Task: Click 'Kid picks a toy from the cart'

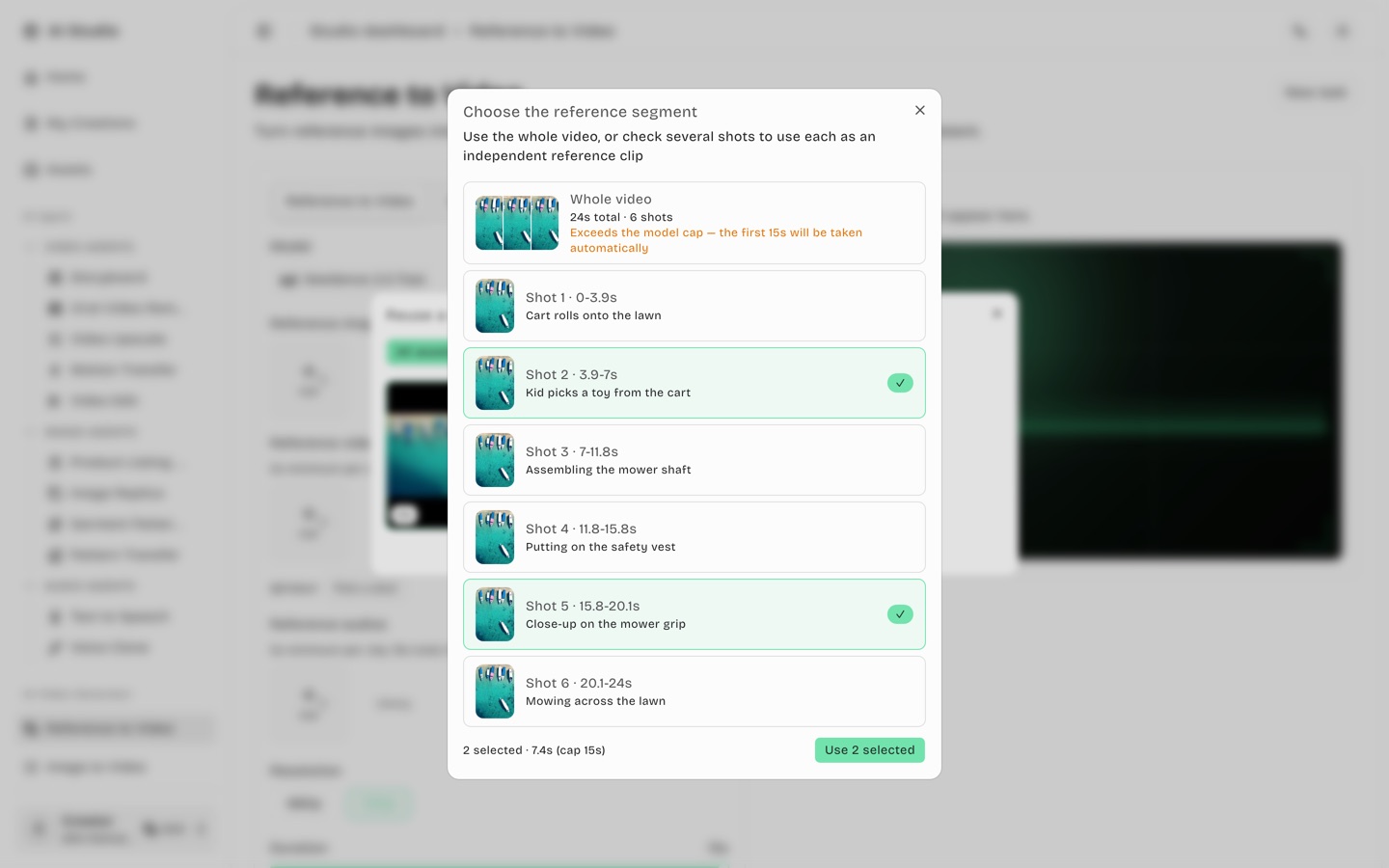Action: [608, 393]
